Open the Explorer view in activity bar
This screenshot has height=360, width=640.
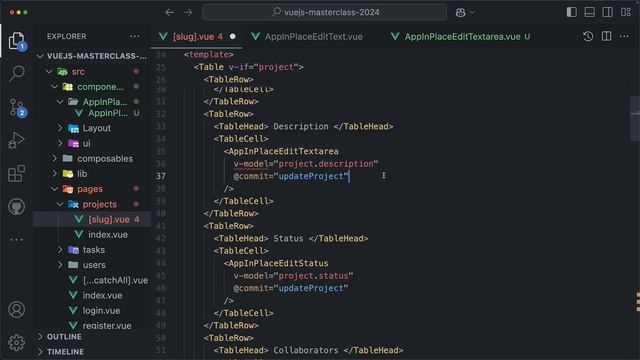coord(16,41)
